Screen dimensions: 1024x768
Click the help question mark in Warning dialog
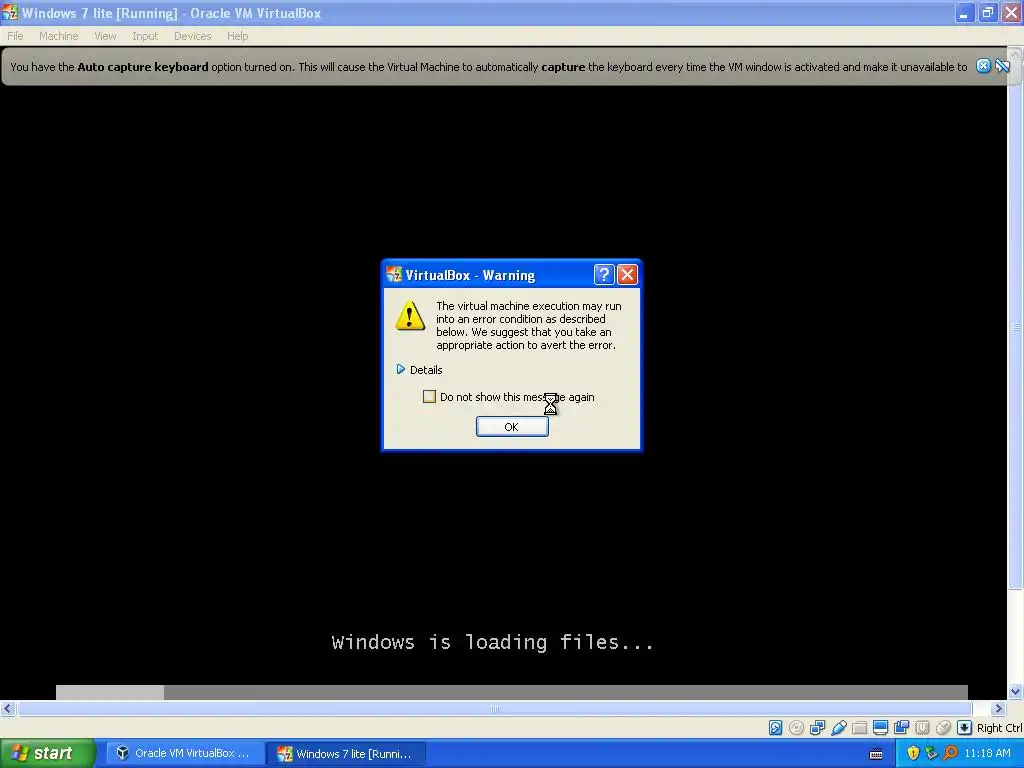(x=604, y=274)
